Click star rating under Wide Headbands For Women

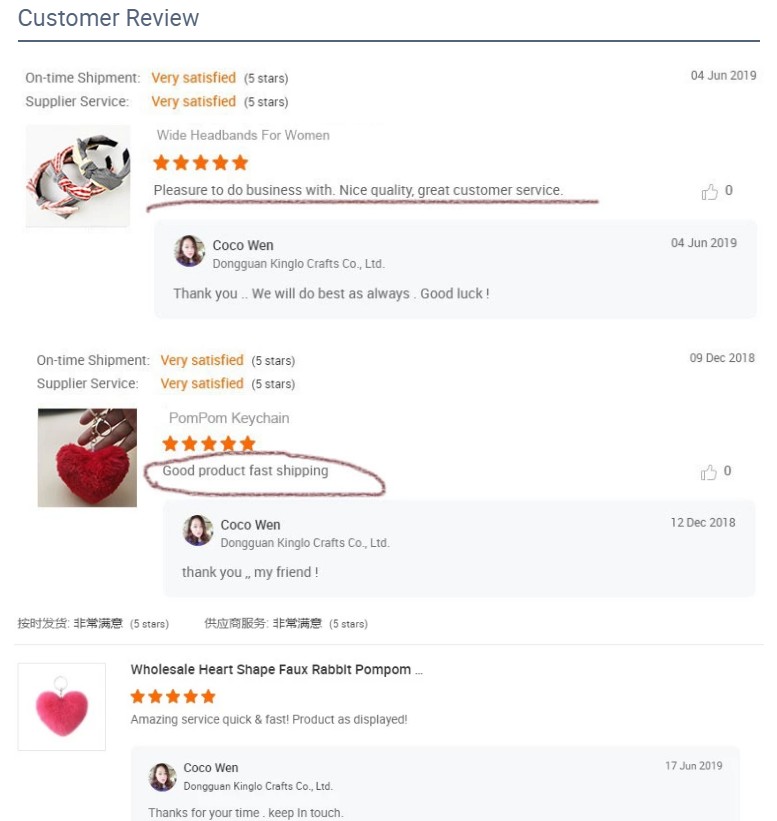tap(201, 163)
